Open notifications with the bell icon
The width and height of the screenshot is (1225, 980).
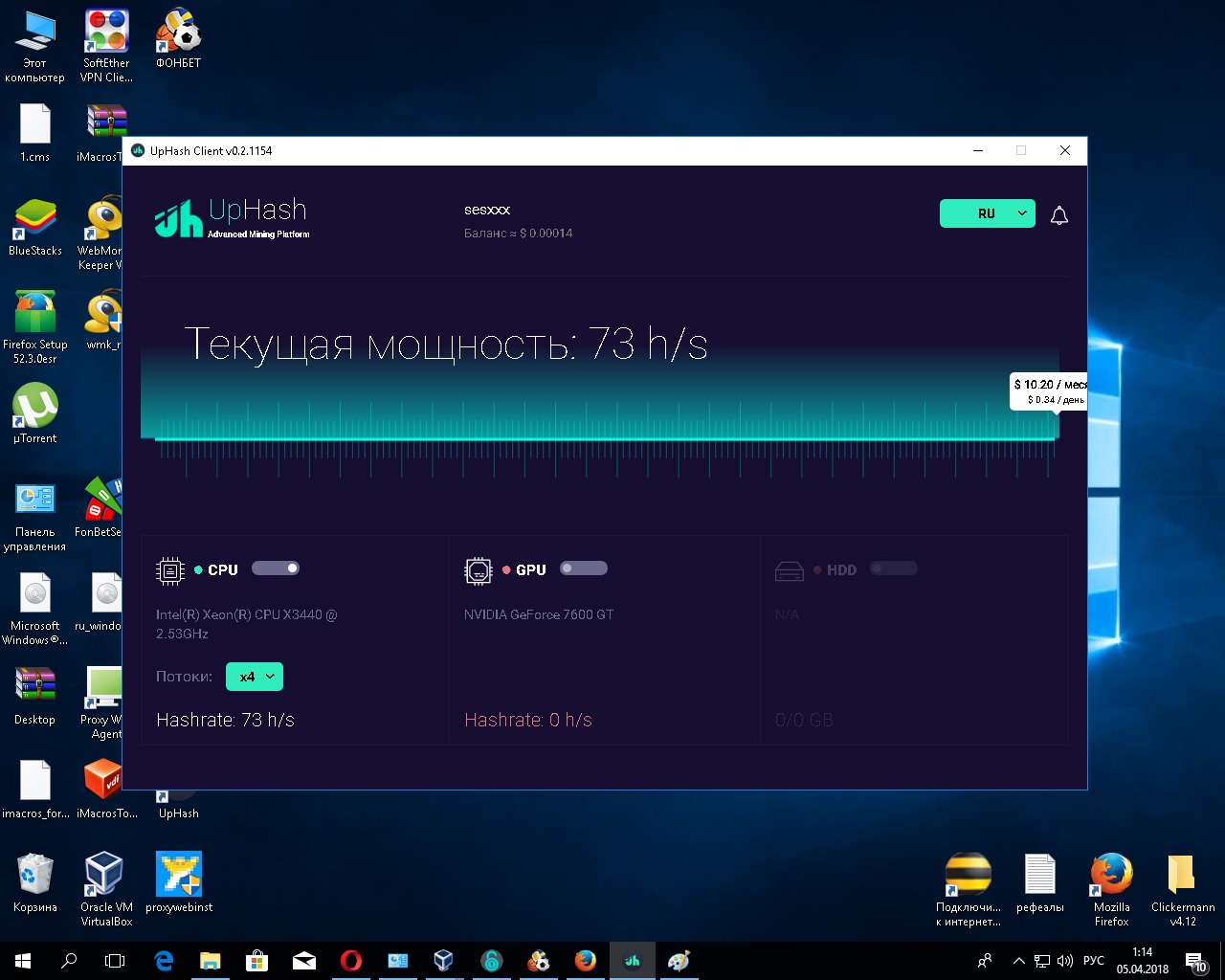pyautogui.click(x=1058, y=215)
